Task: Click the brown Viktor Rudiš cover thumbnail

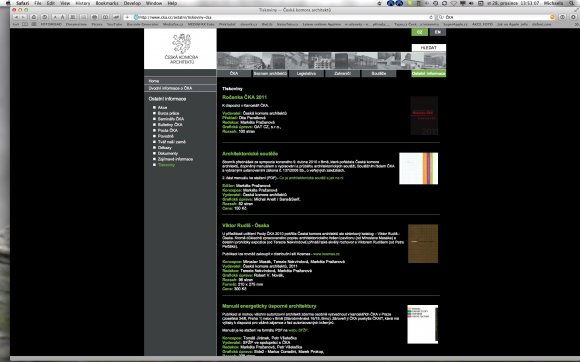Action: pos(423,244)
